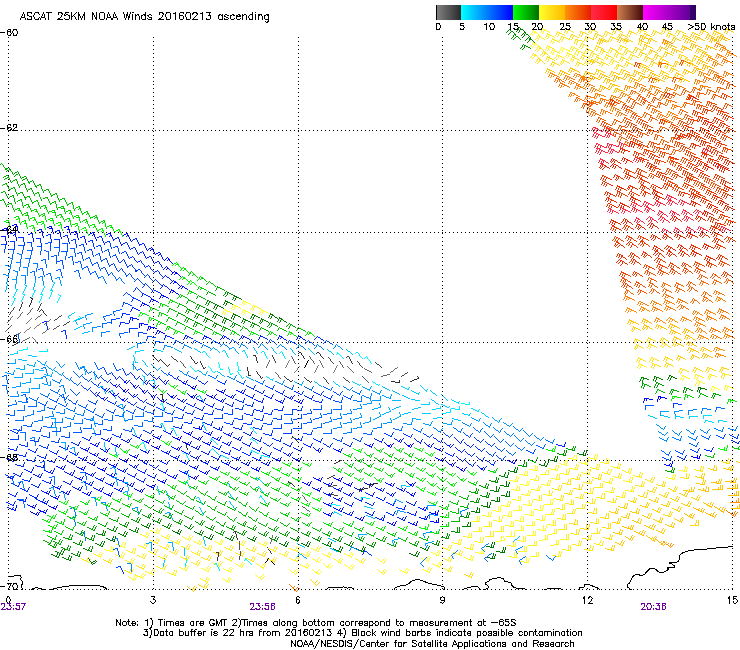This screenshot has height=650, width=740.
Task: Click the orange 25-30 knots legend swatch
Action: [x=578, y=12]
